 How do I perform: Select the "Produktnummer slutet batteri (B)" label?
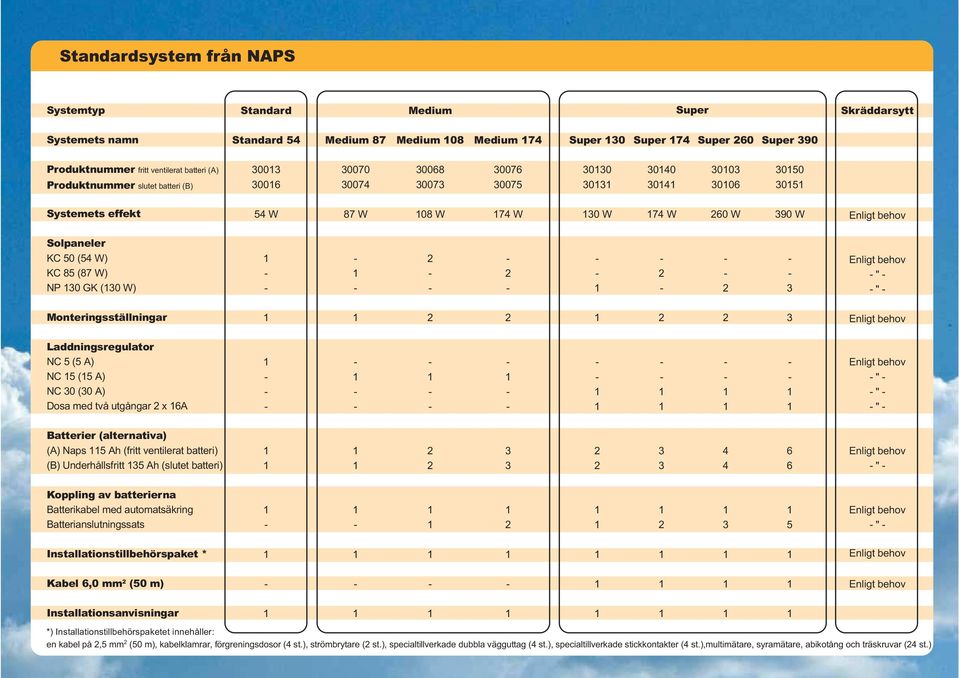pos(120,185)
